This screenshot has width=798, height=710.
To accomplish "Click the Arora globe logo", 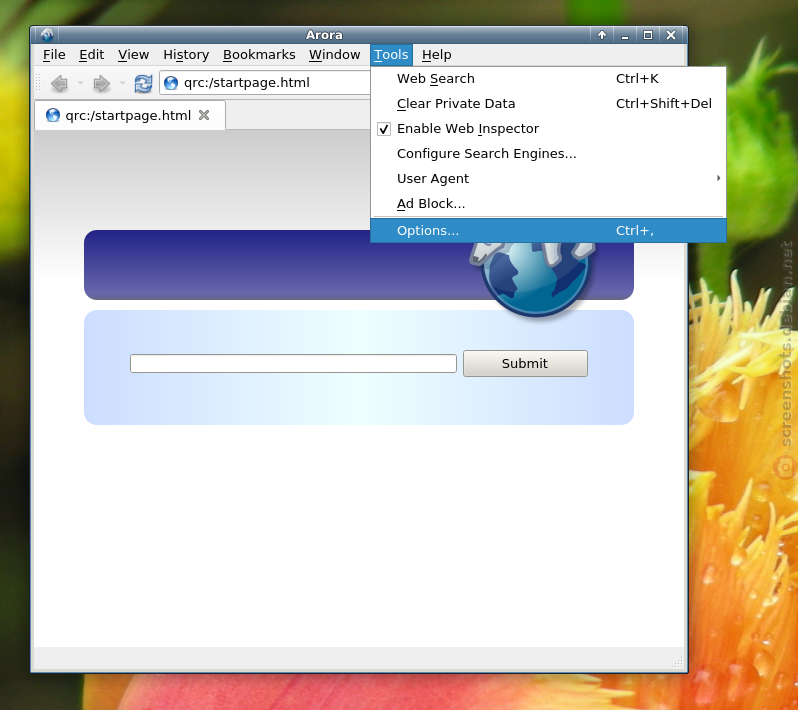I will 534,278.
